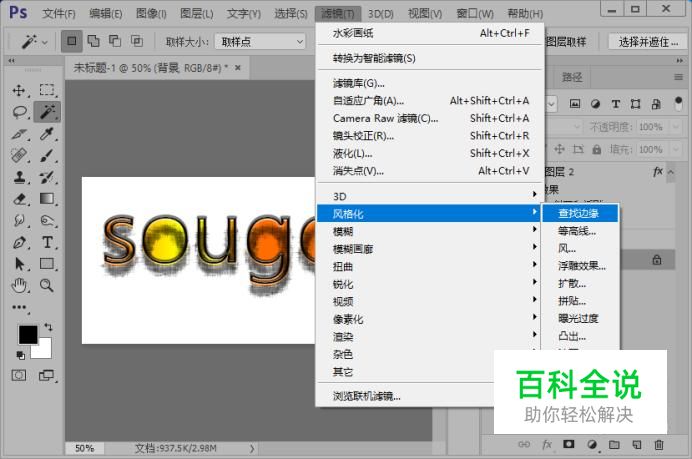This screenshot has height=459, width=692.
Task: Select the Horizontal Type tool
Action: pos(47,242)
